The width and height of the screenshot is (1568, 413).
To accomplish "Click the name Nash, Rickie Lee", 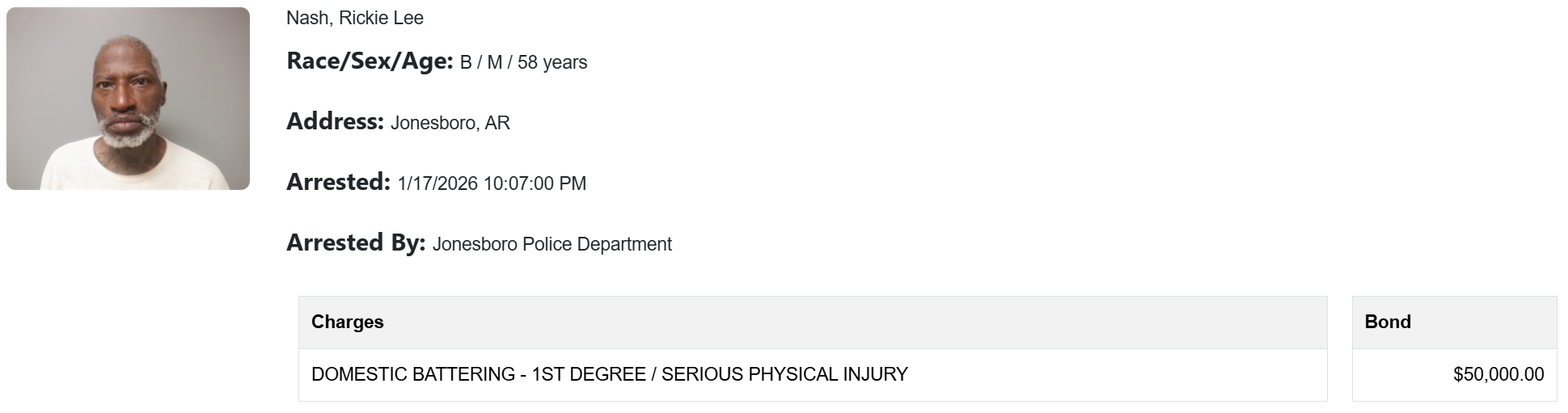I will (x=354, y=18).
